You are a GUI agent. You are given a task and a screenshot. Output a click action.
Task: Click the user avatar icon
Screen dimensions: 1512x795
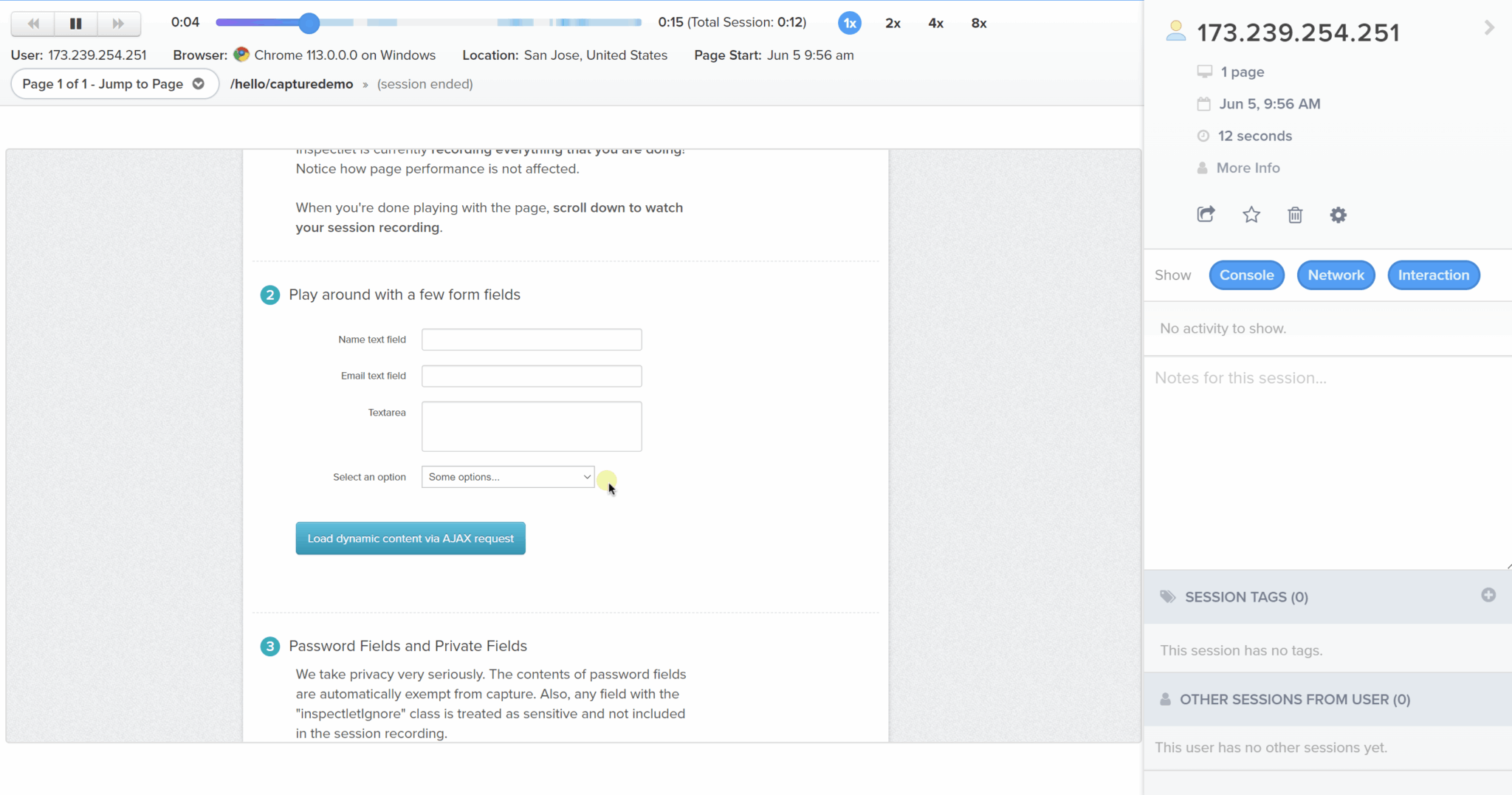click(1176, 31)
